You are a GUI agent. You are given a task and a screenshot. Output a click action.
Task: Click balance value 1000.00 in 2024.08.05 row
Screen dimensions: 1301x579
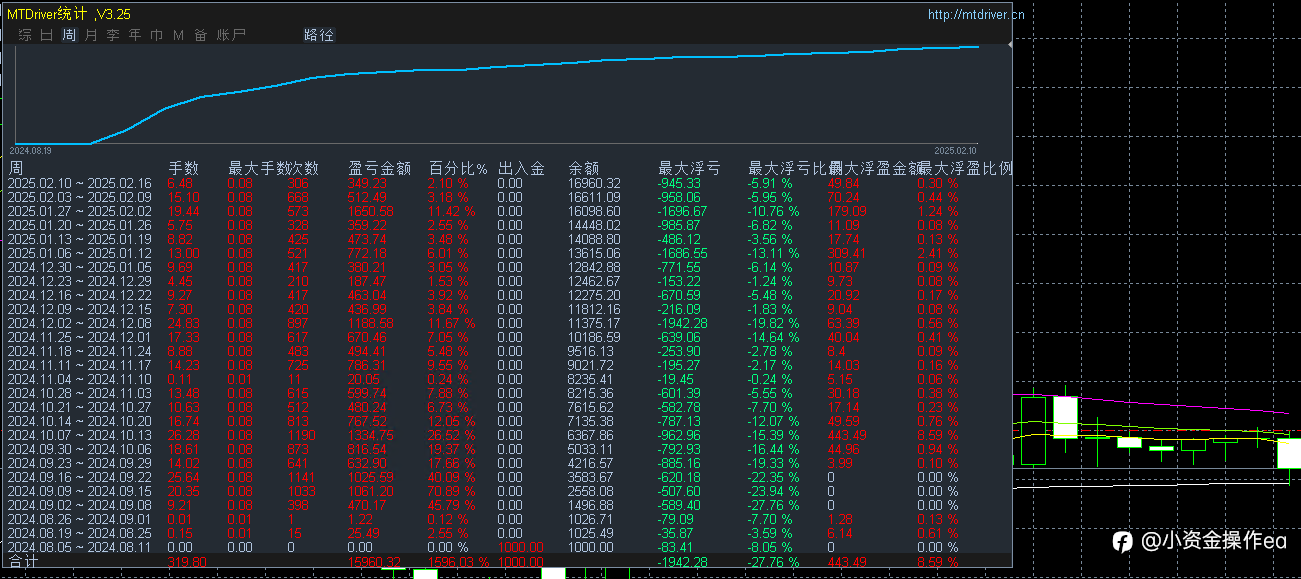591,547
